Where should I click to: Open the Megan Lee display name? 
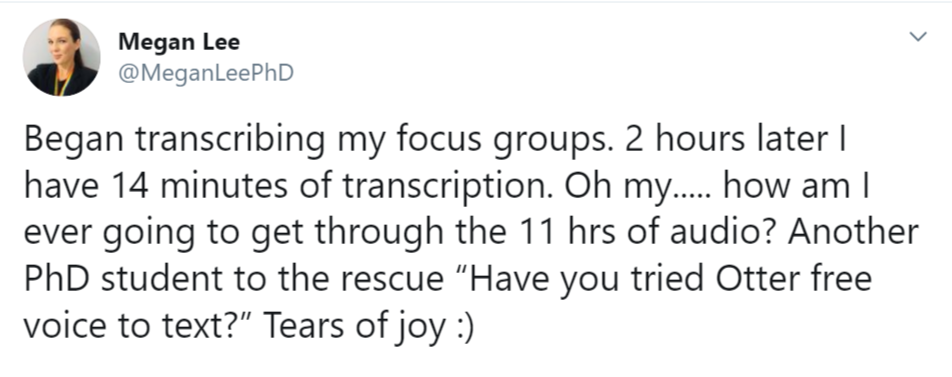click(178, 42)
